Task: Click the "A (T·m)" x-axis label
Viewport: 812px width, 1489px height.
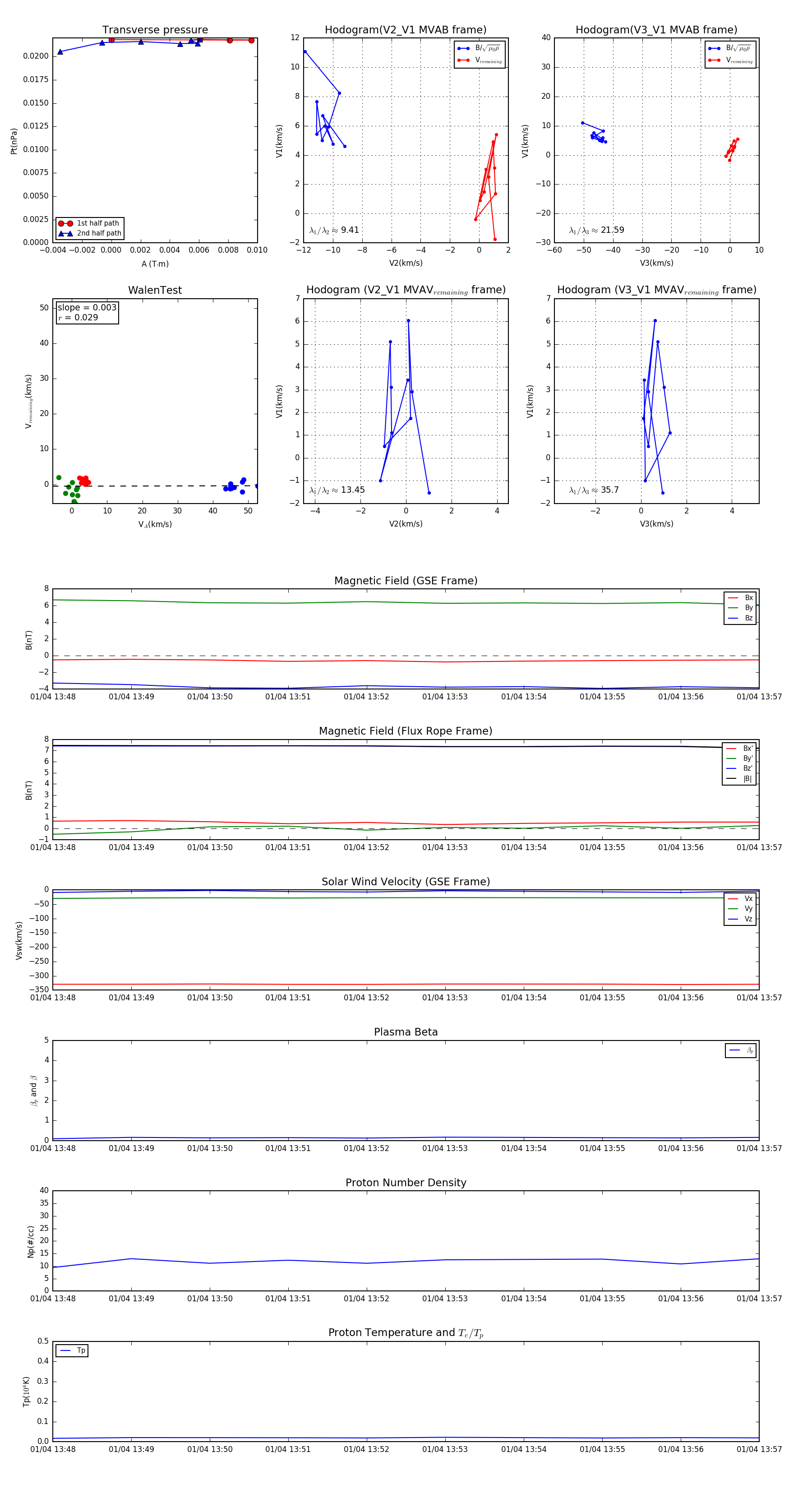Action: pos(155,264)
